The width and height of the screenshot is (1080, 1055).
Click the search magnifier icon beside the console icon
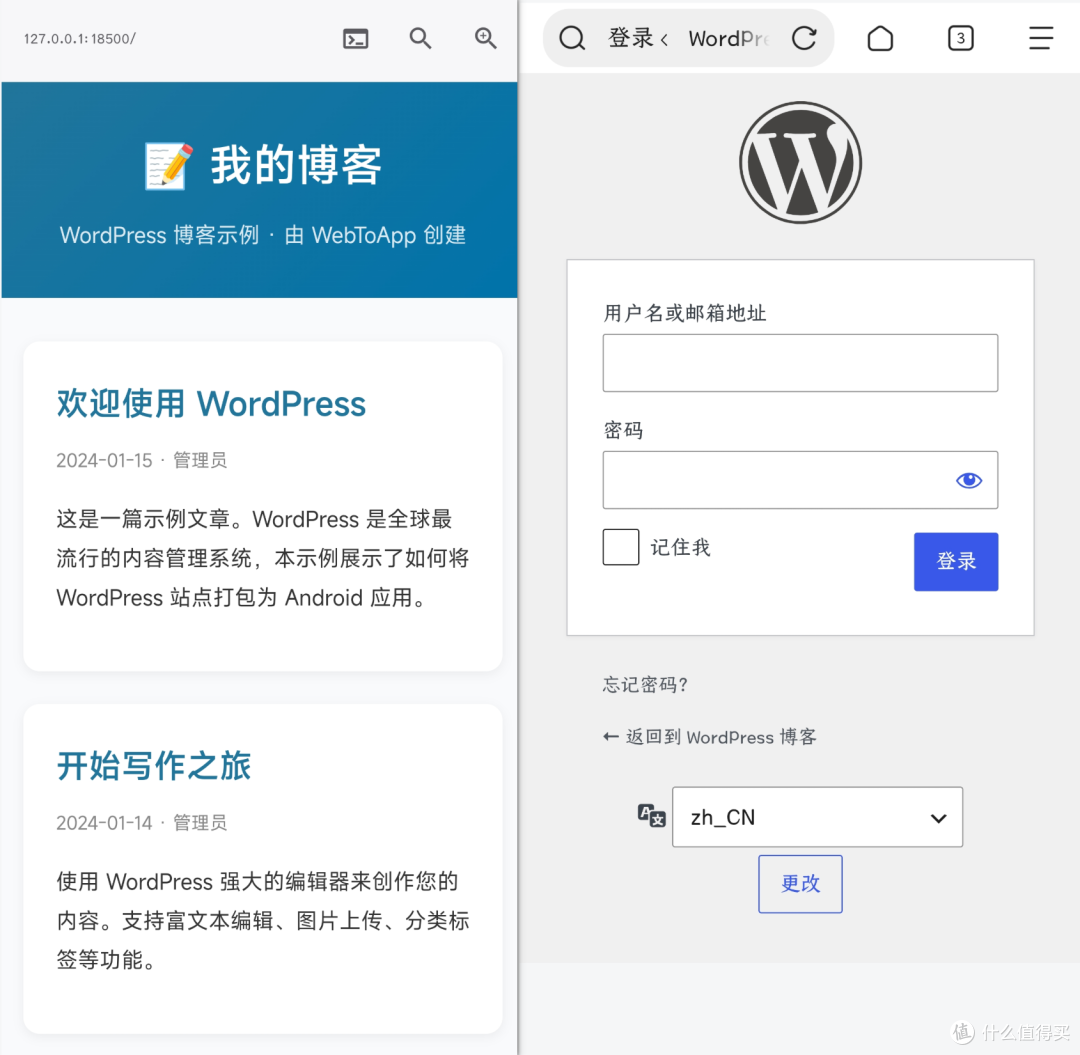[x=420, y=39]
